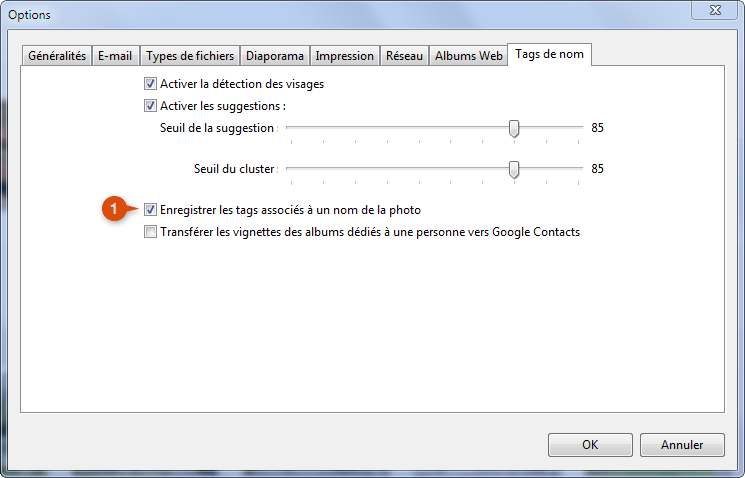Click the Seuil de la suggestion slider track
Viewport: 745px width, 478px height.
[434, 127]
